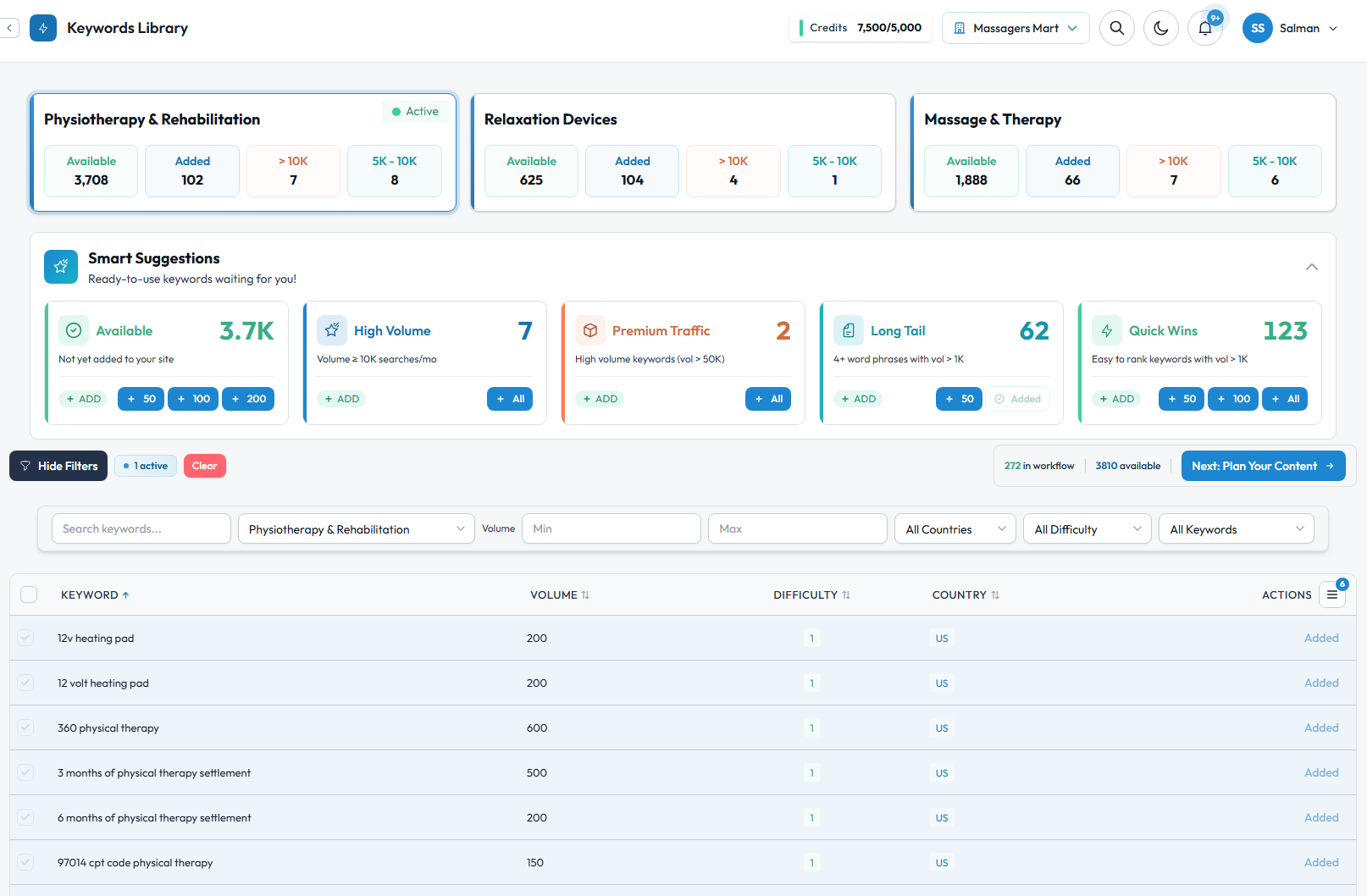Toggle dark mode with the moon icon

(1160, 28)
